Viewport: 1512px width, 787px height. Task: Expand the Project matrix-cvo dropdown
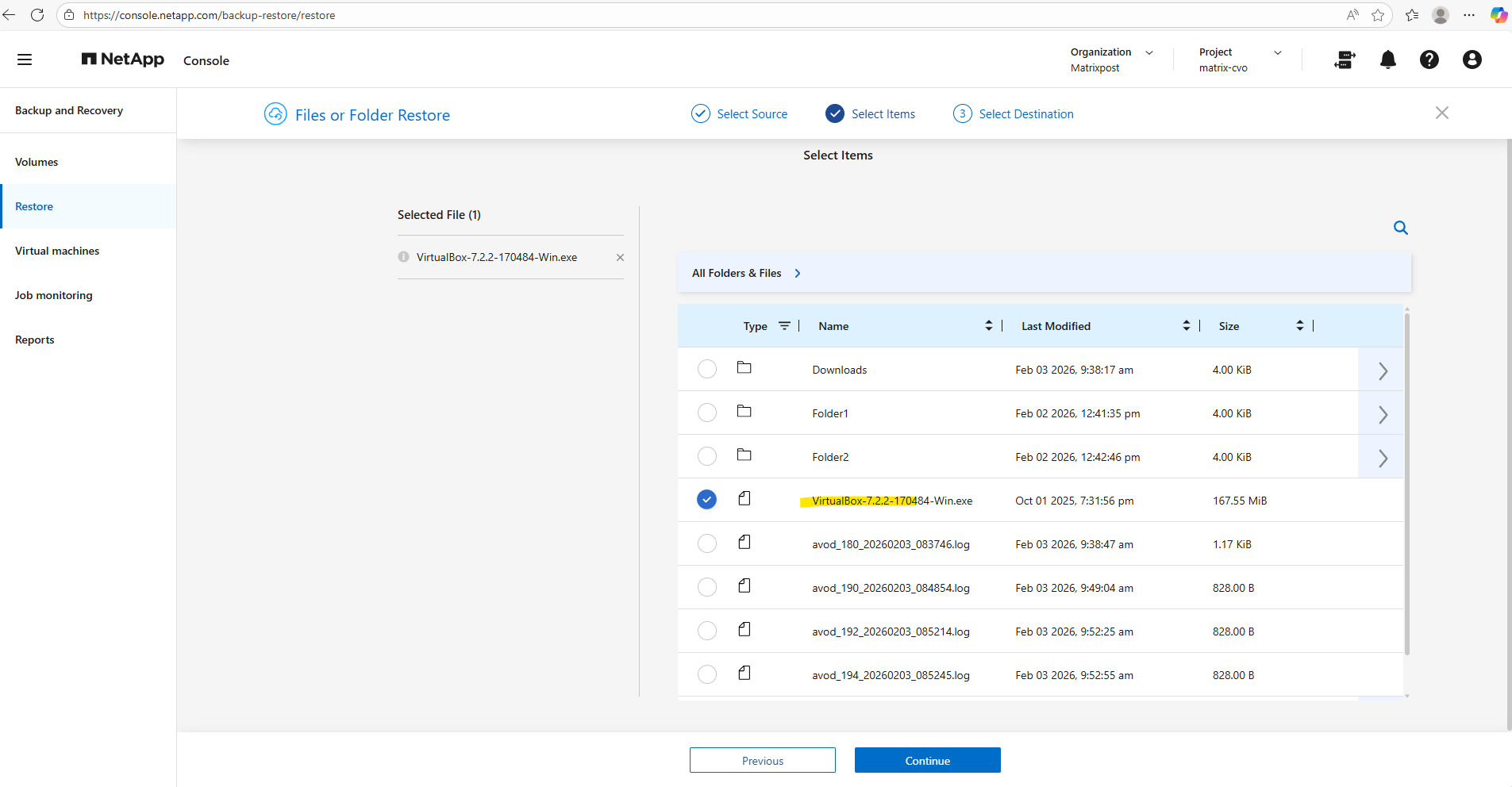(x=1277, y=52)
